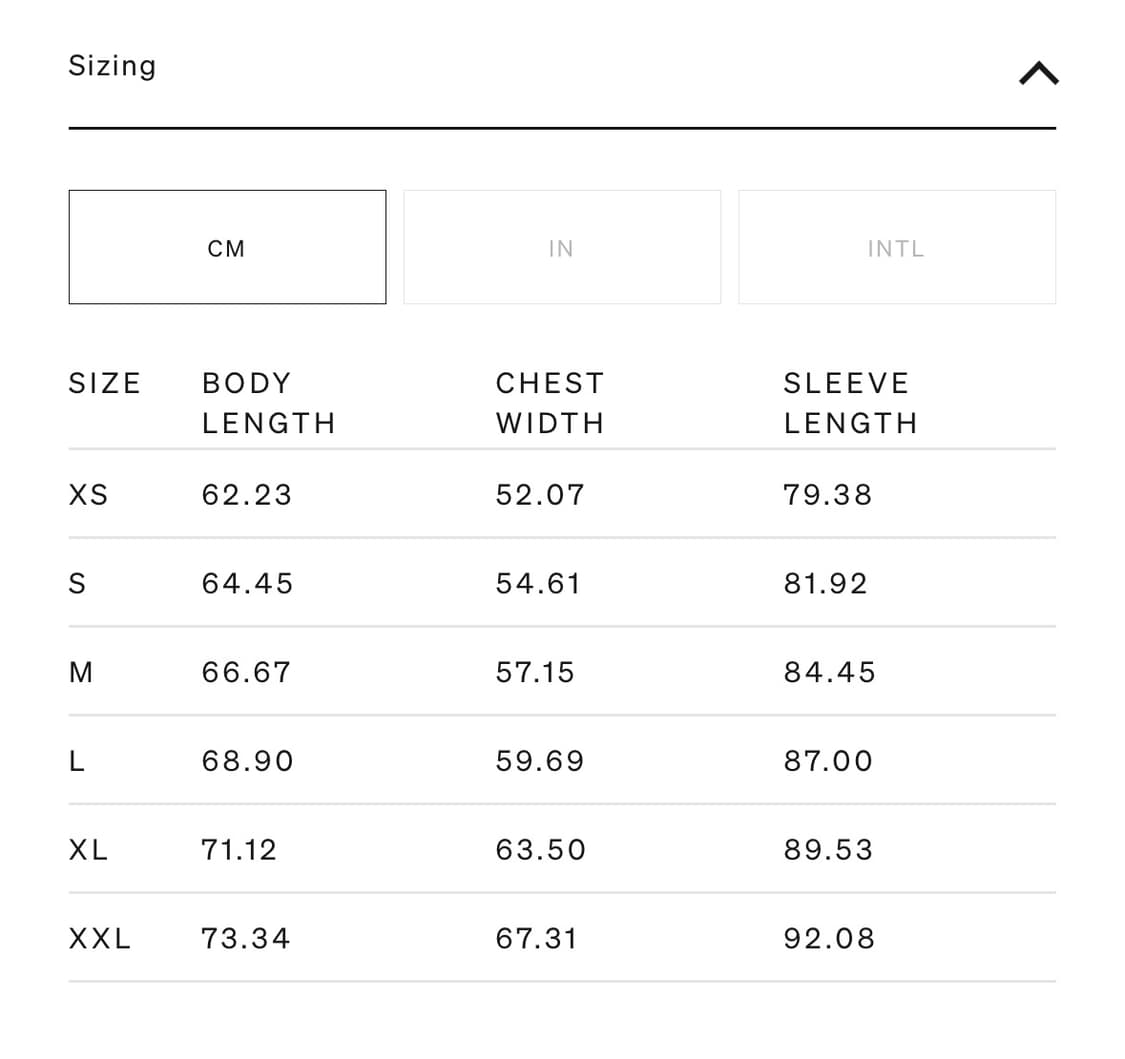Select the M size row label

pyautogui.click(x=81, y=673)
